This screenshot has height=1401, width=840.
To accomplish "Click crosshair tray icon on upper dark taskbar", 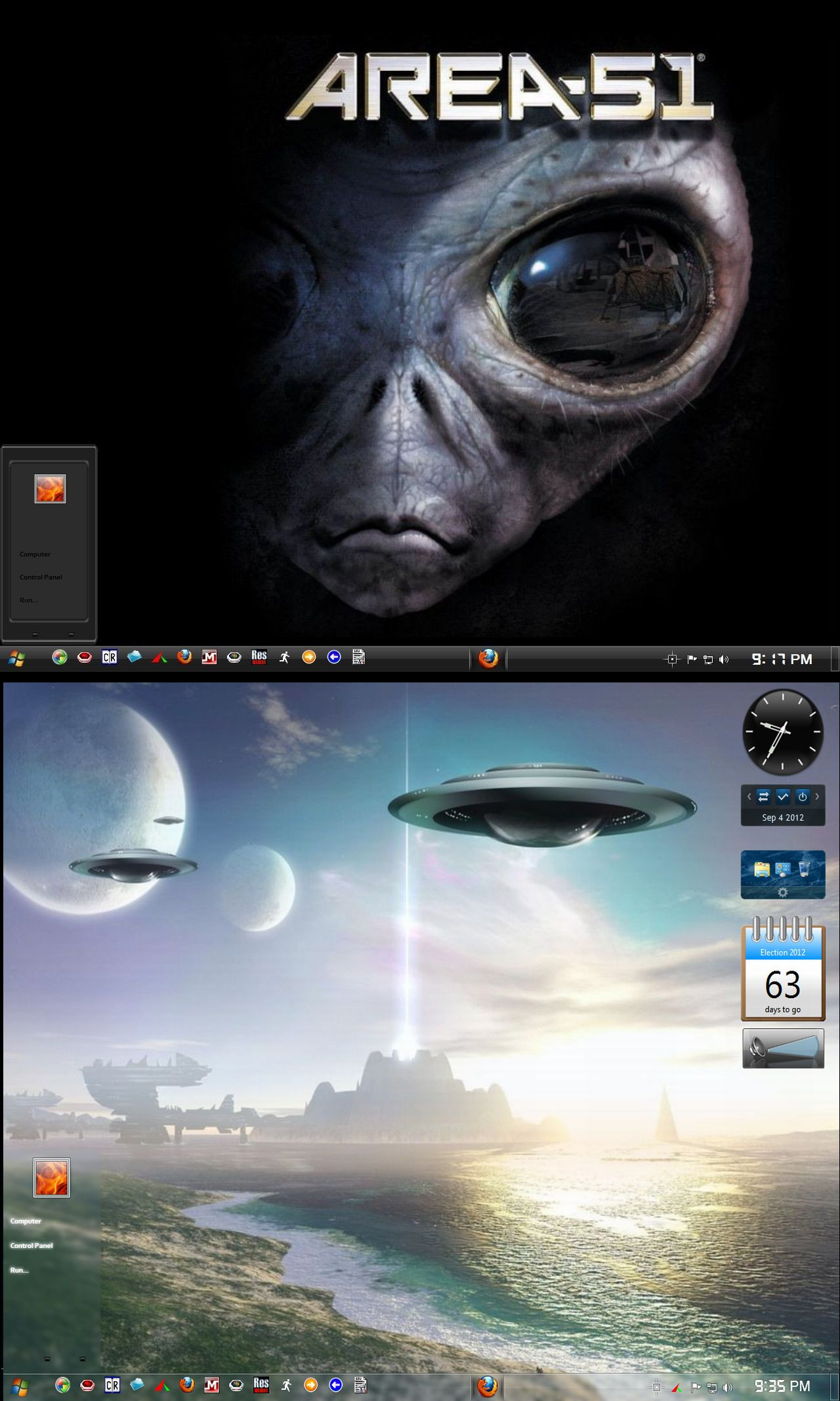I will click(x=672, y=659).
